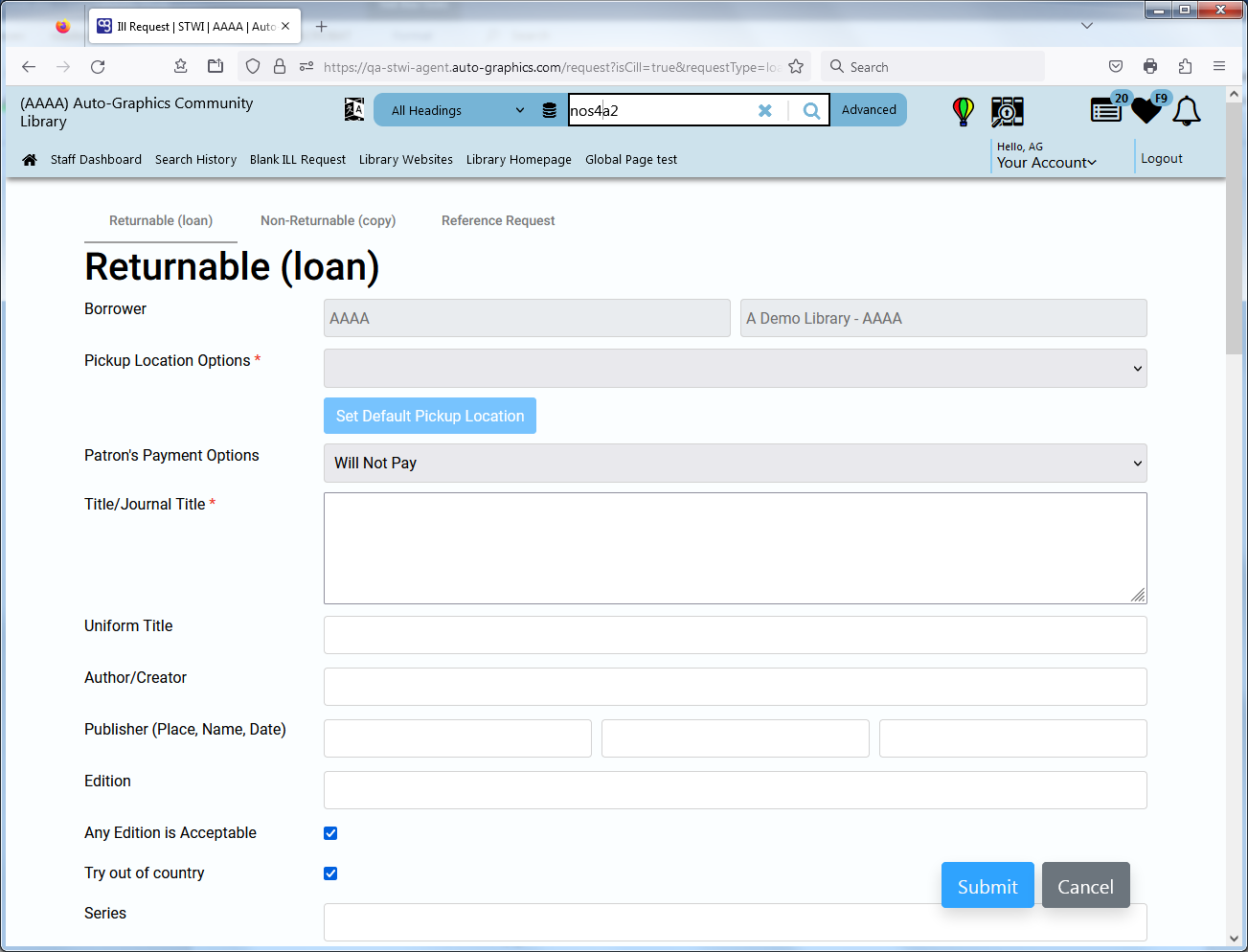This screenshot has height=952, width=1248.
Task: Open Staff Dashboard
Action: tap(96, 160)
